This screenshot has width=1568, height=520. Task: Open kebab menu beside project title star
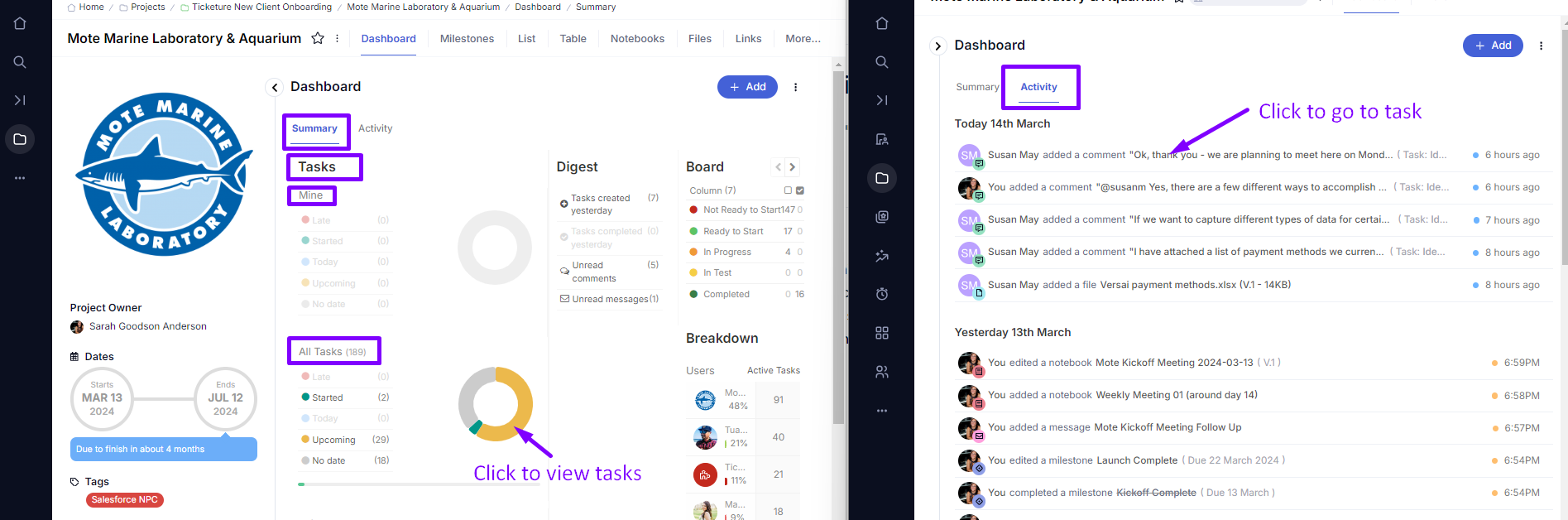coord(337,38)
